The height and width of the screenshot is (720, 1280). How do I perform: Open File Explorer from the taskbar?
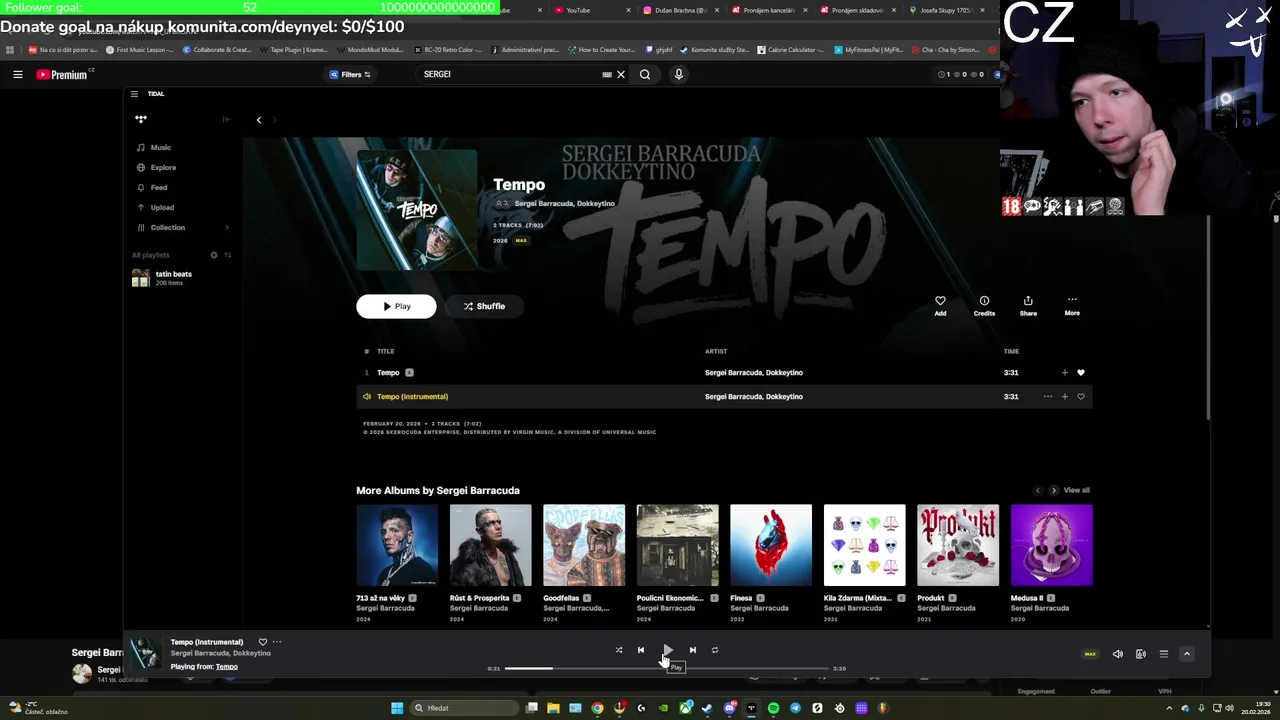(553, 708)
